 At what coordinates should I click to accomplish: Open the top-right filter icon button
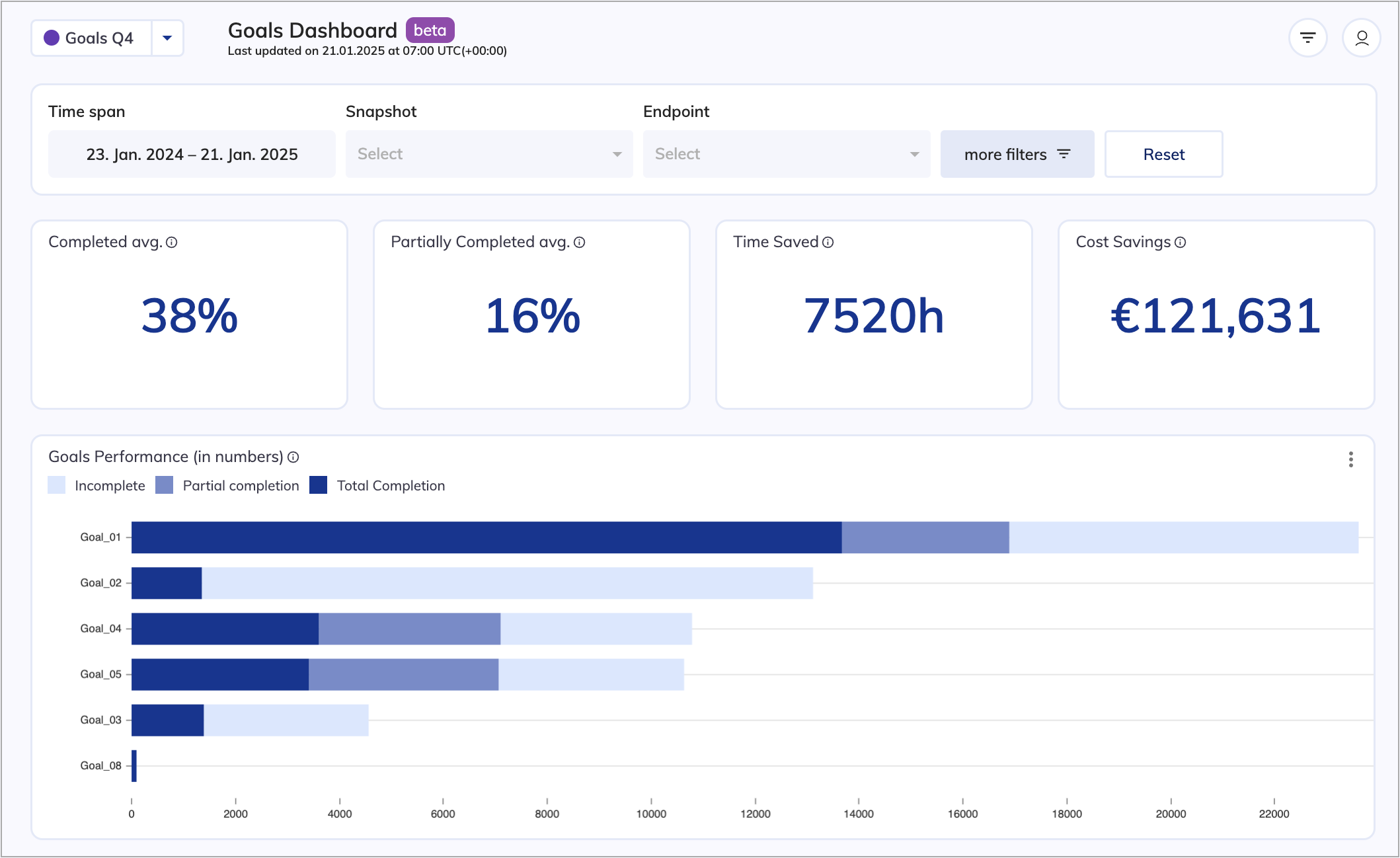point(1307,38)
